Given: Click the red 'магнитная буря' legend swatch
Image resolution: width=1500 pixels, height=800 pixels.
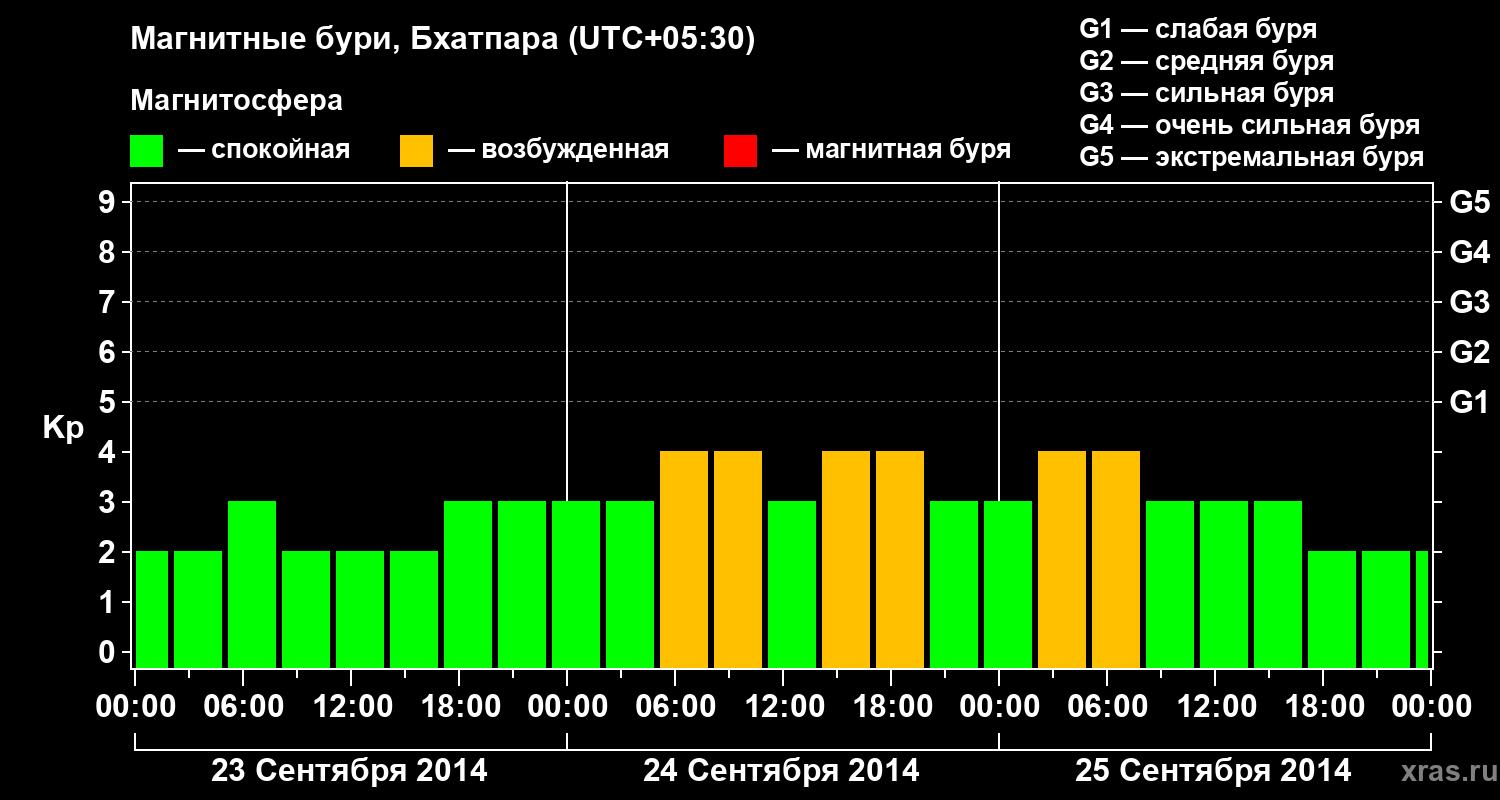Looking at the screenshot, I should coord(740,151).
